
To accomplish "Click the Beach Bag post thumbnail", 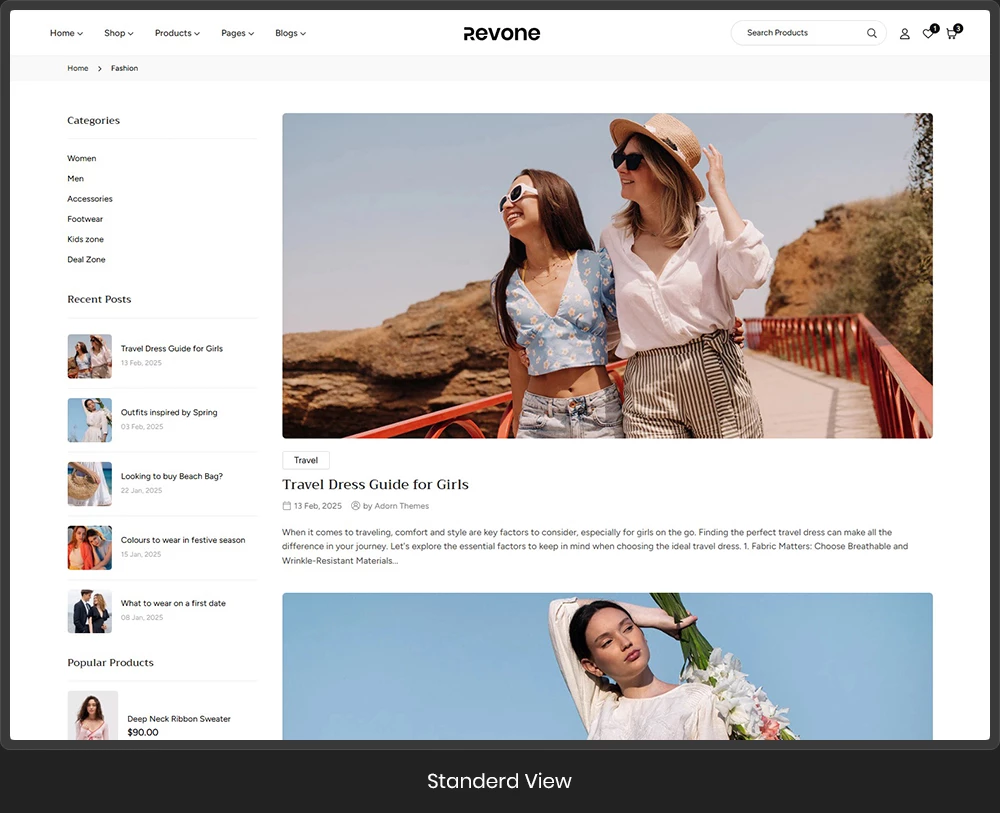I will click(x=89, y=484).
